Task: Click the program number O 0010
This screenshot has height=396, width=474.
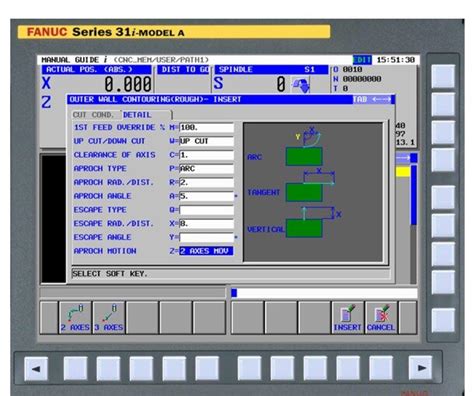Action: pos(348,69)
